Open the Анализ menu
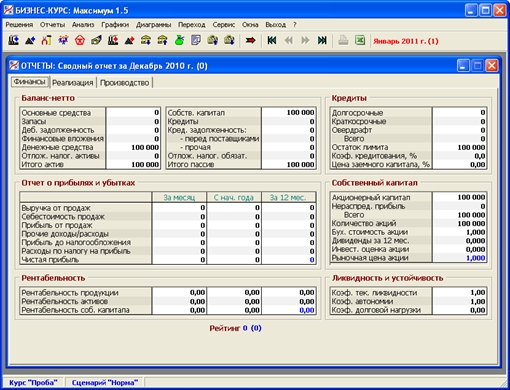This screenshot has height=390, width=510. click(83, 25)
